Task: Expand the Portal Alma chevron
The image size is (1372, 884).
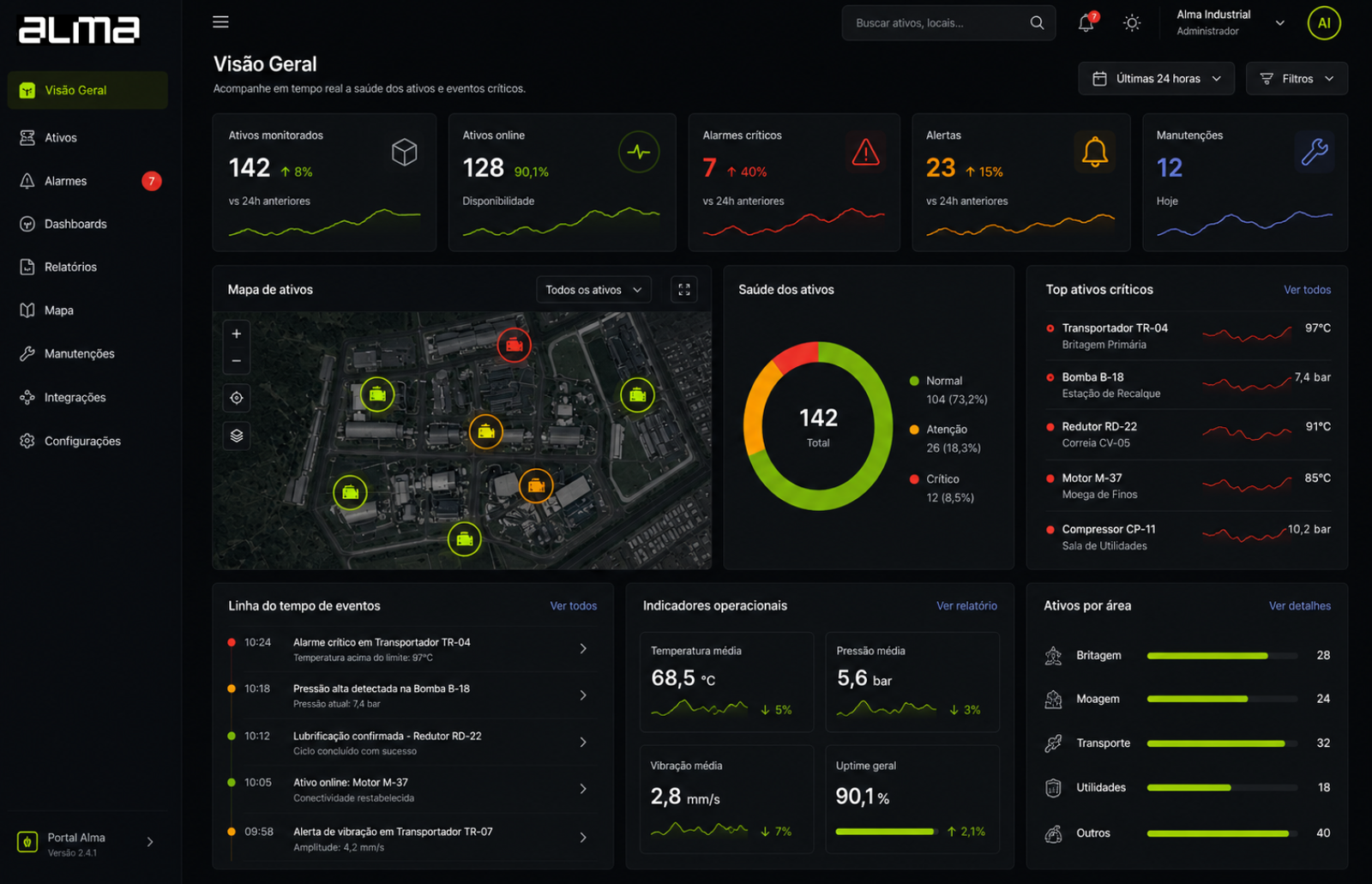Action: pyautogui.click(x=150, y=842)
